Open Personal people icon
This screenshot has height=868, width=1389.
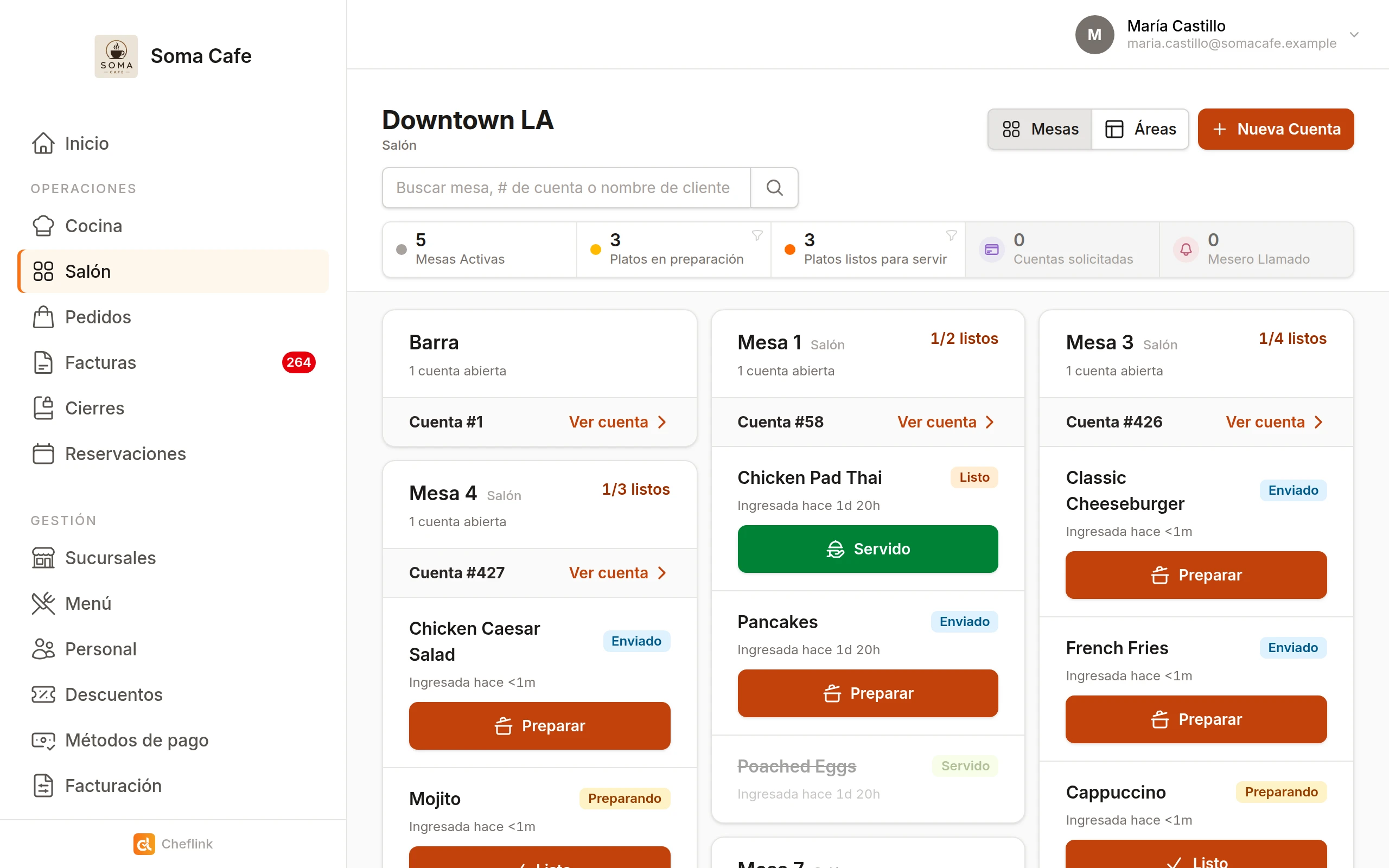tap(43, 649)
